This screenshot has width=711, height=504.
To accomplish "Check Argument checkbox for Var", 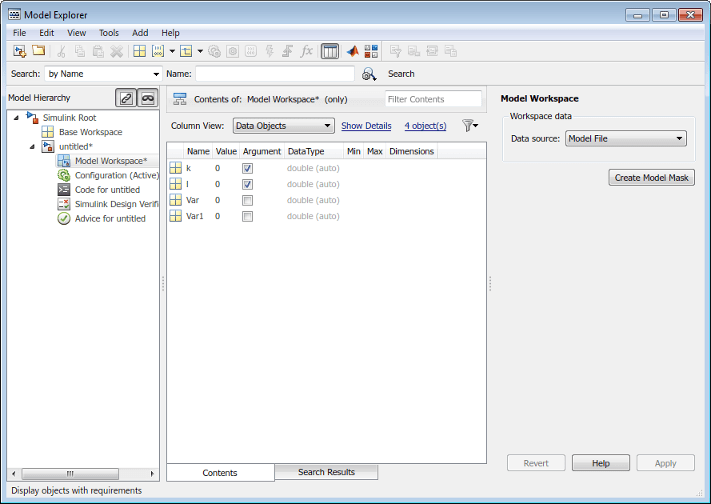I will tap(247, 201).
